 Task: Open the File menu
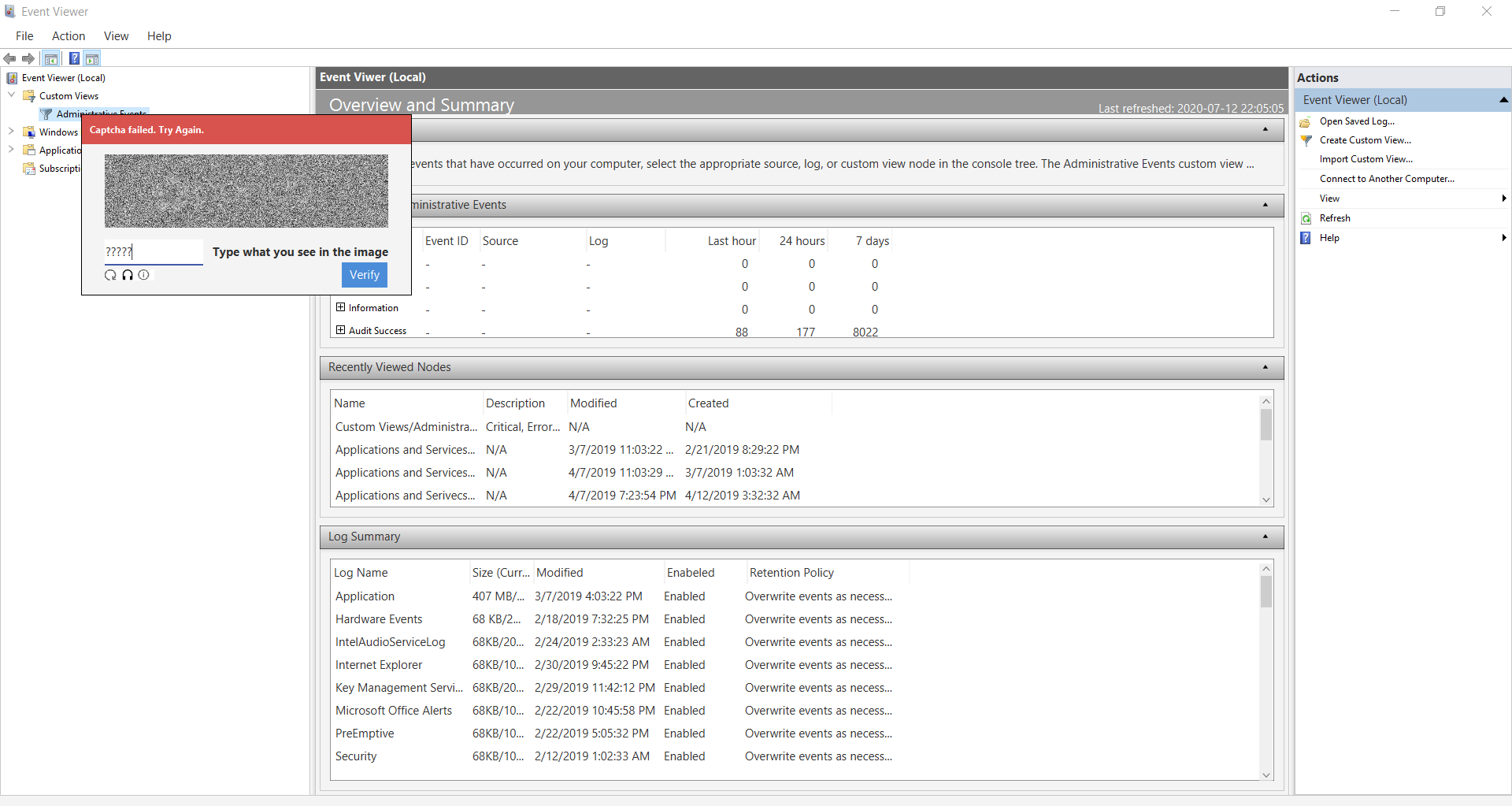(x=24, y=36)
